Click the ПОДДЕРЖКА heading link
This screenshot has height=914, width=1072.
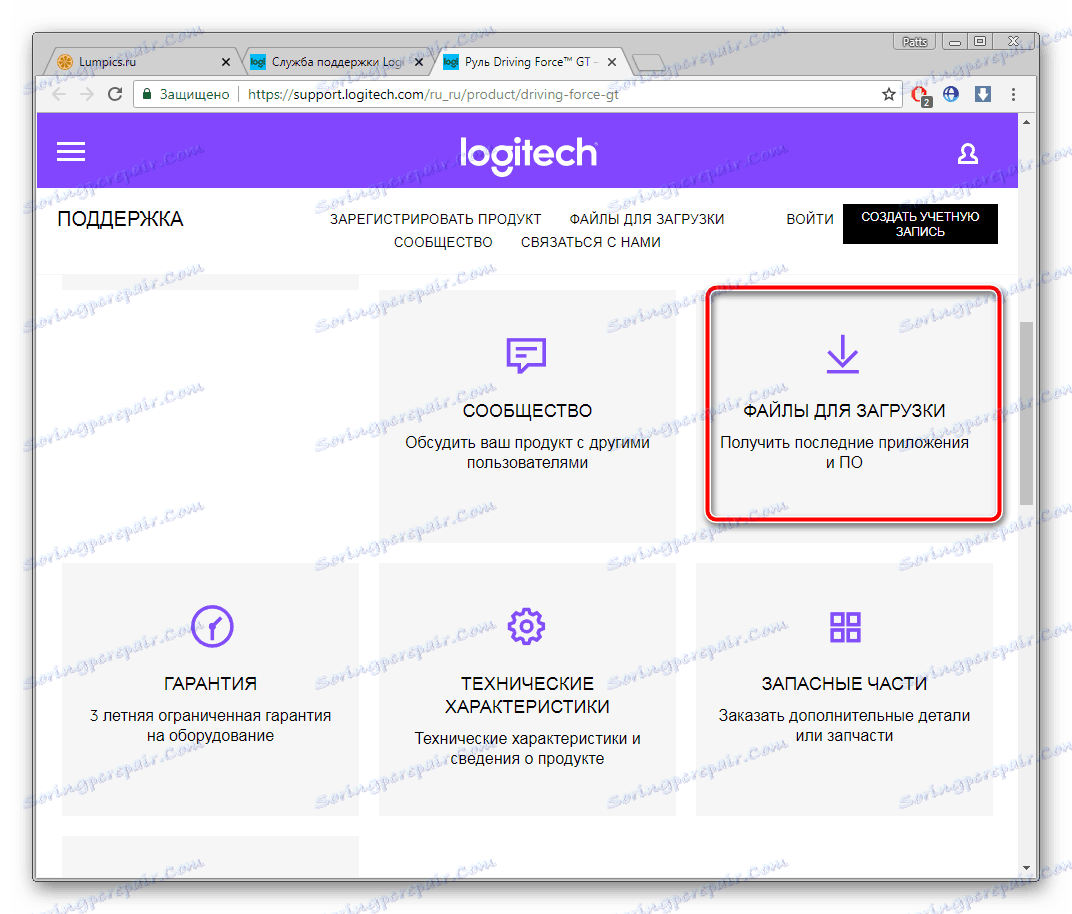click(x=120, y=219)
